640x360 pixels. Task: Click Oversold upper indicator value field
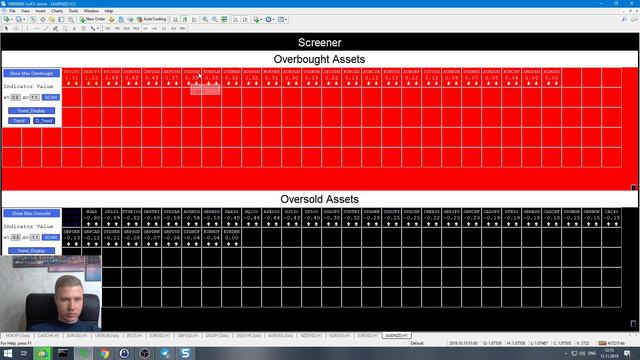[x=35, y=237]
